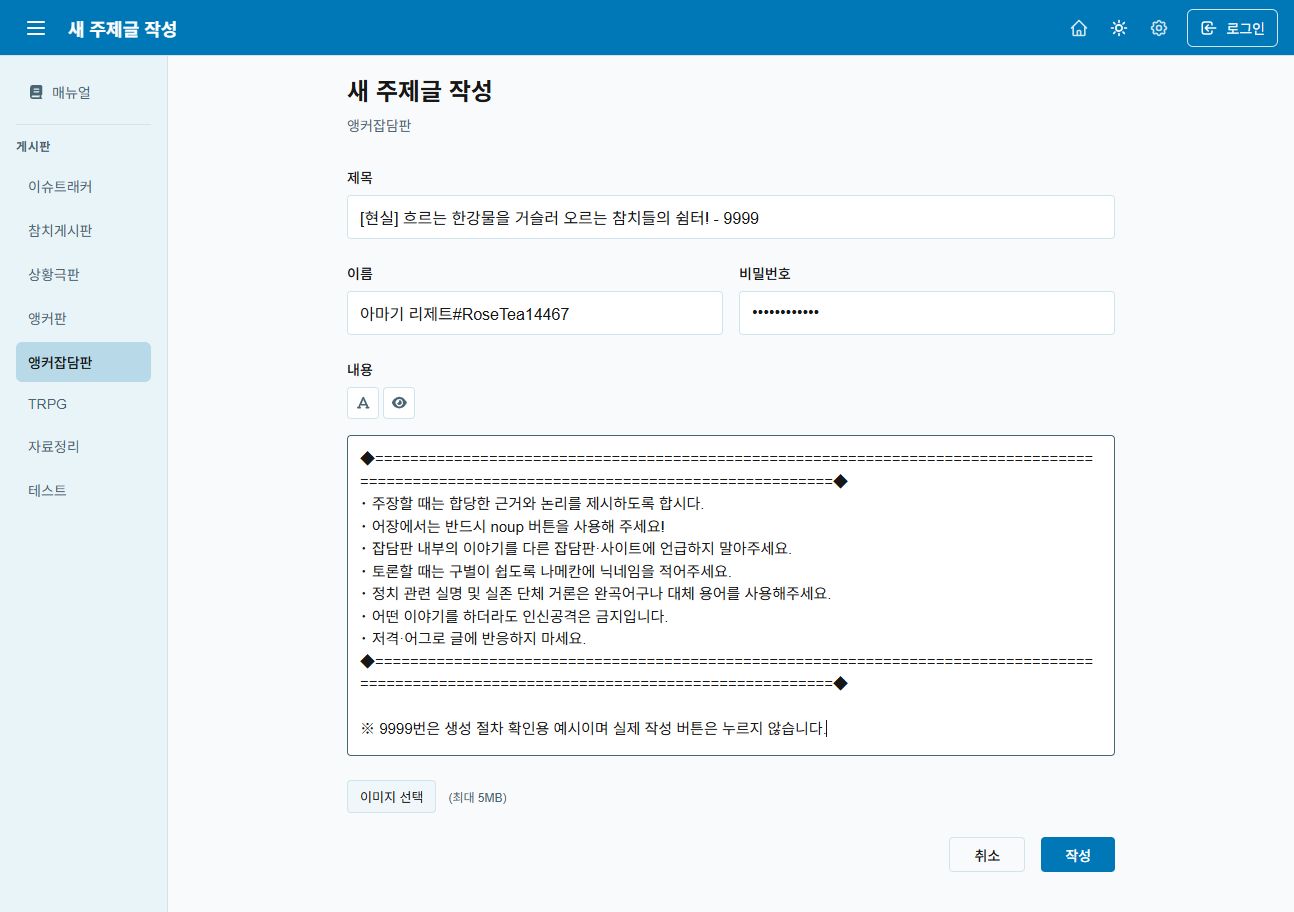This screenshot has width=1294, height=912.
Task: Select 이슈트래커 board in sidebar
Action: [x=83, y=187]
